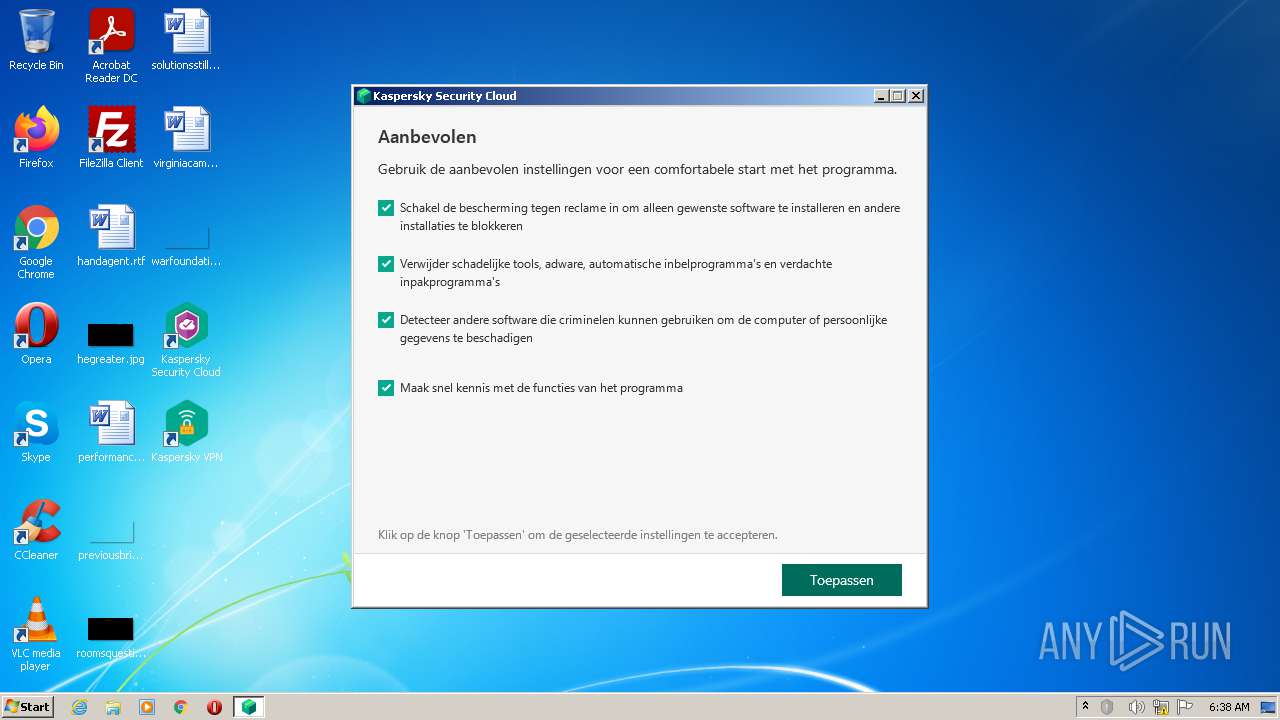Launch Google Chrome desktop shortcut
1280x720 pixels.
(36, 242)
